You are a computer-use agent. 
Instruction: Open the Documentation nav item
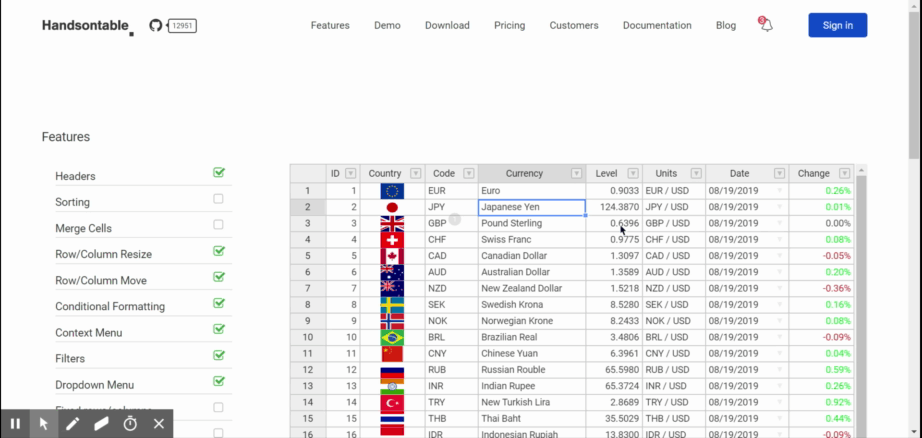click(x=657, y=25)
